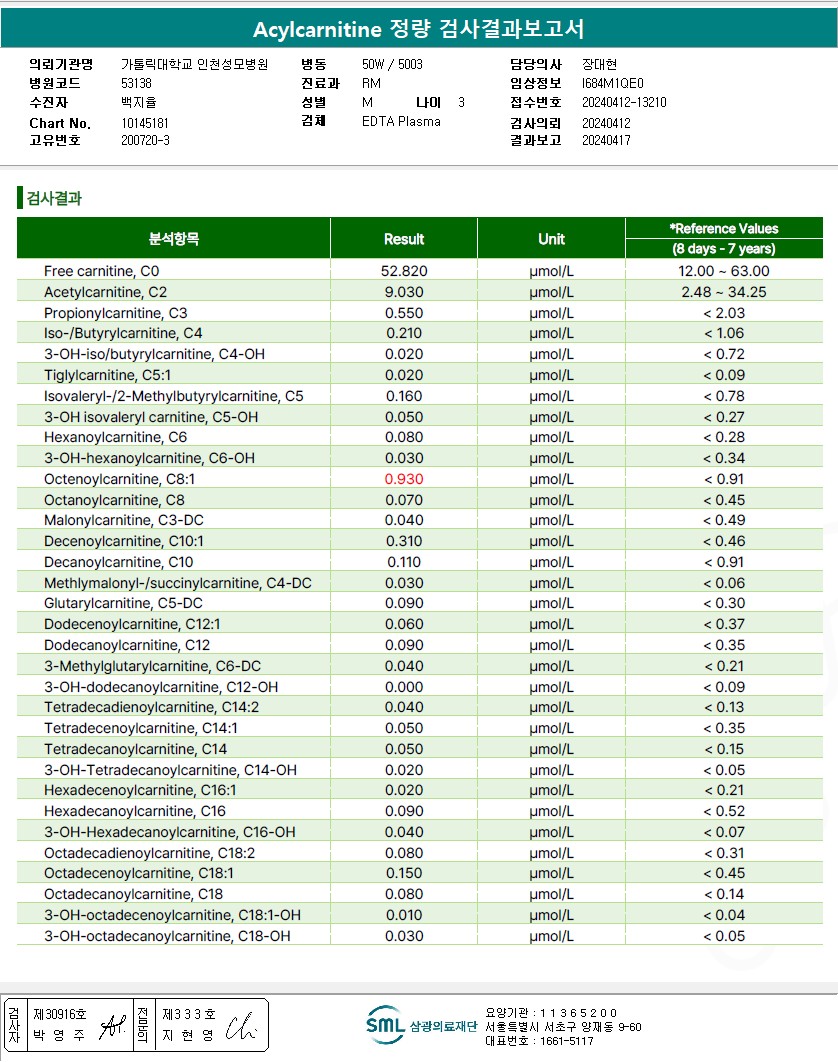This screenshot has height=1062, width=838.
Task: Select '3-OH isovaleryl carnitine, C5-OH' row name
Action: click(151, 417)
